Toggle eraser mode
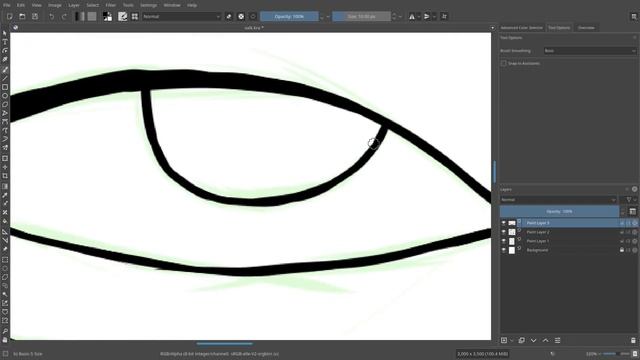This screenshot has width=640, height=360. [x=229, y=16]
